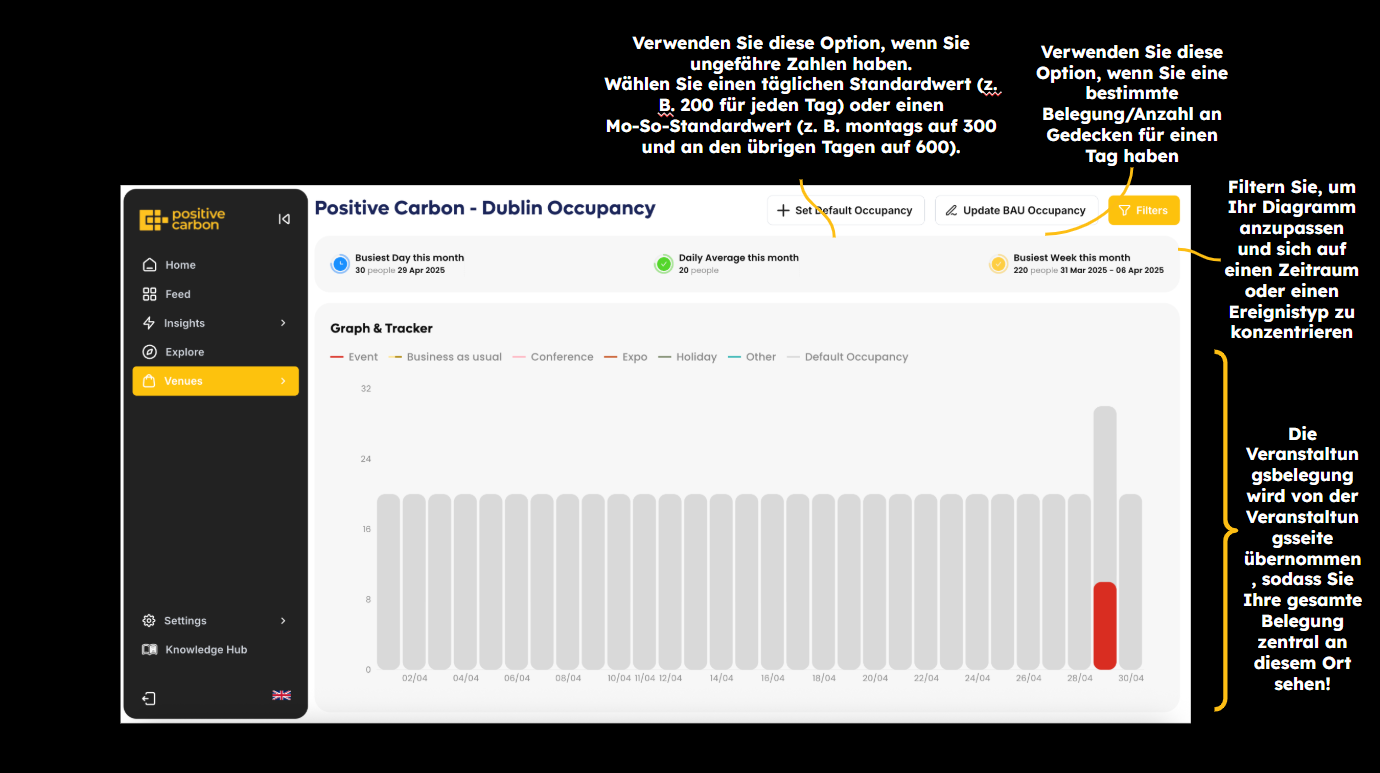This screenshot has height=773, width=1380.
Task: Open the yellow Filters button
Action: pyautogui.click(x=1143, y=210)
